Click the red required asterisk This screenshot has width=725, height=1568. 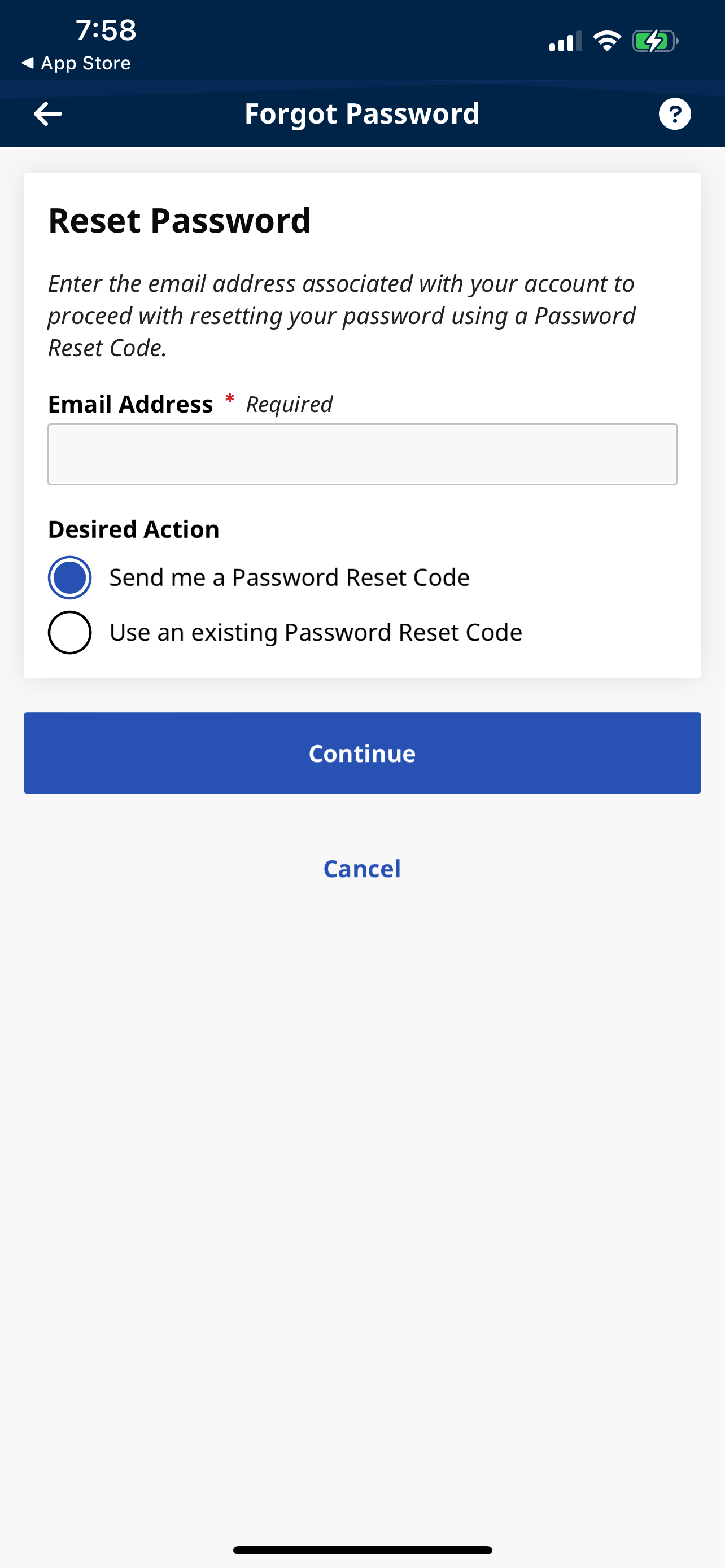(229, 399)
